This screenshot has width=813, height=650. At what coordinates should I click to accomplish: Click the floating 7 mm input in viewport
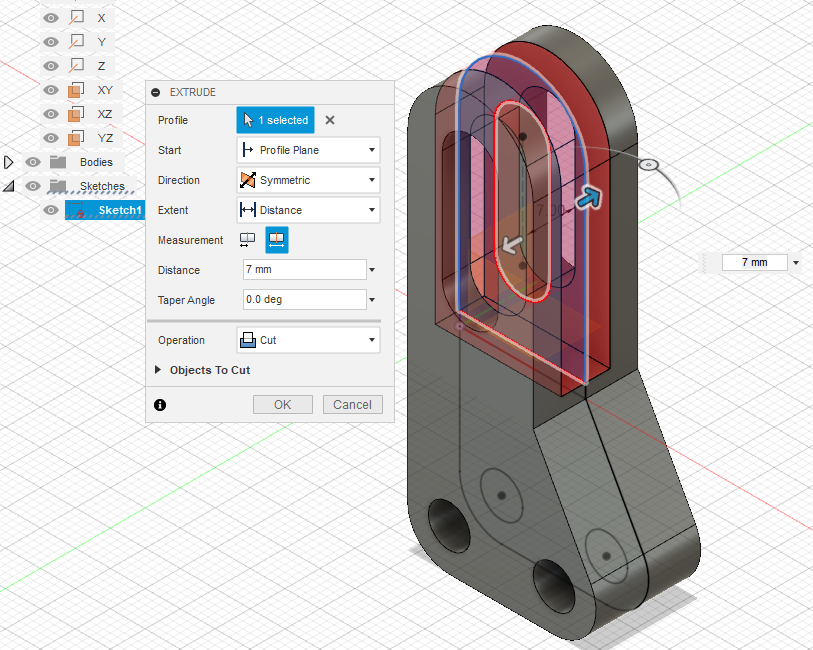(754, 263)
